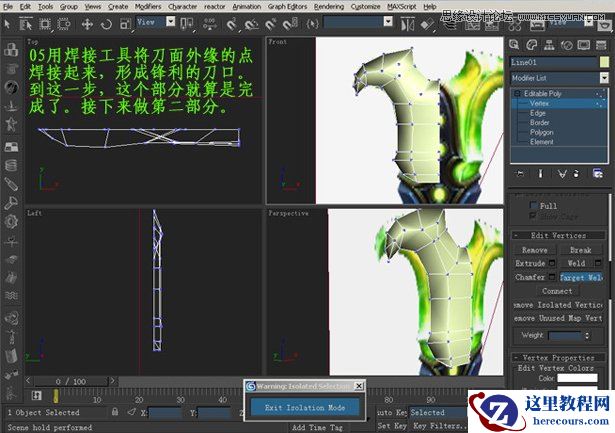This screenshot has height=433, width=615.
Task: Click the Weight spinner arrows
Action: pos(587,335)
